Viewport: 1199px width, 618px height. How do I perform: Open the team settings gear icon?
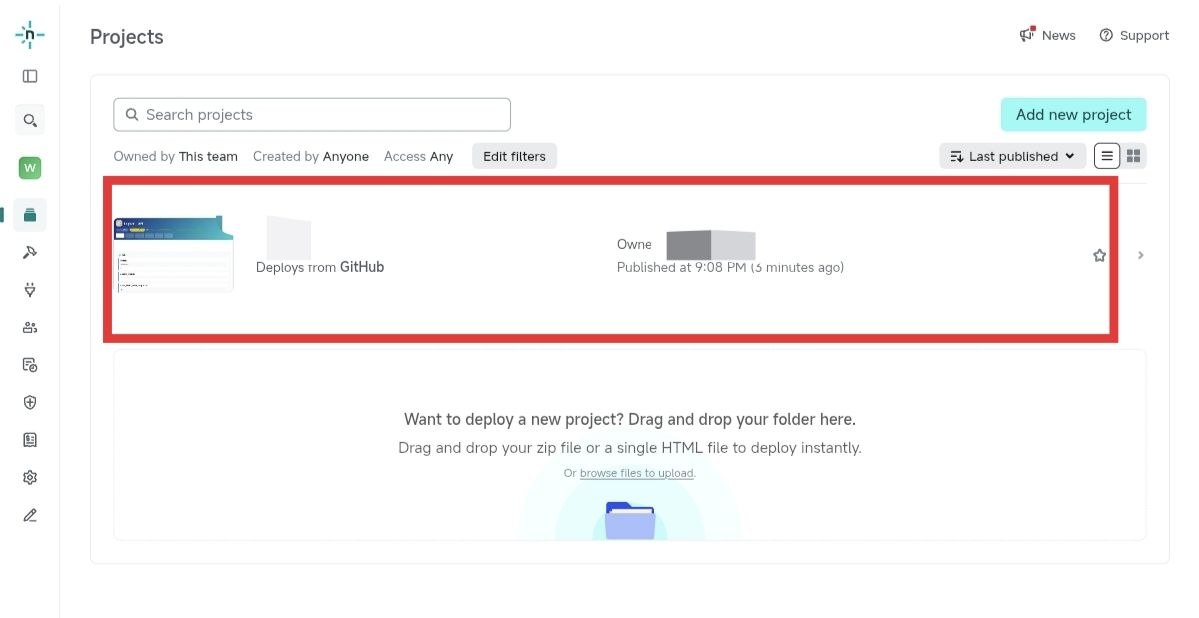point(30,477)
